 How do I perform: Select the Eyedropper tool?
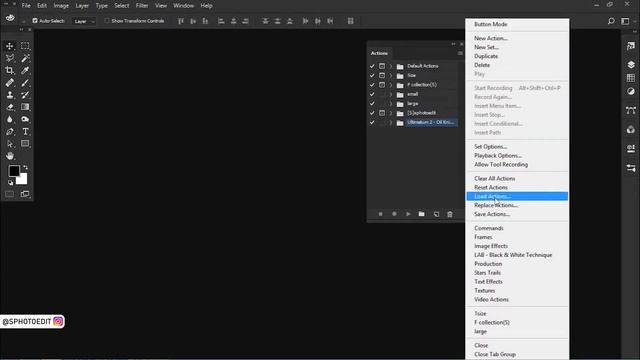click(25, 70)
